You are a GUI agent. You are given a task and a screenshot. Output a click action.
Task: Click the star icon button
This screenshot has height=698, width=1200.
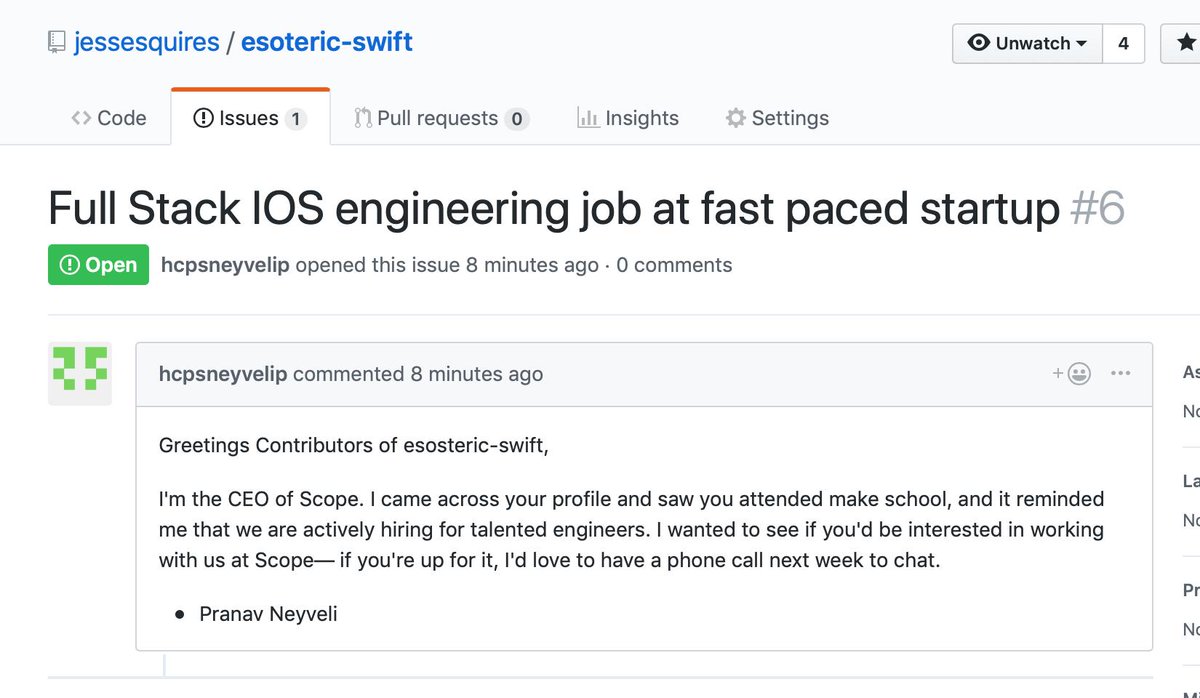1182,44
